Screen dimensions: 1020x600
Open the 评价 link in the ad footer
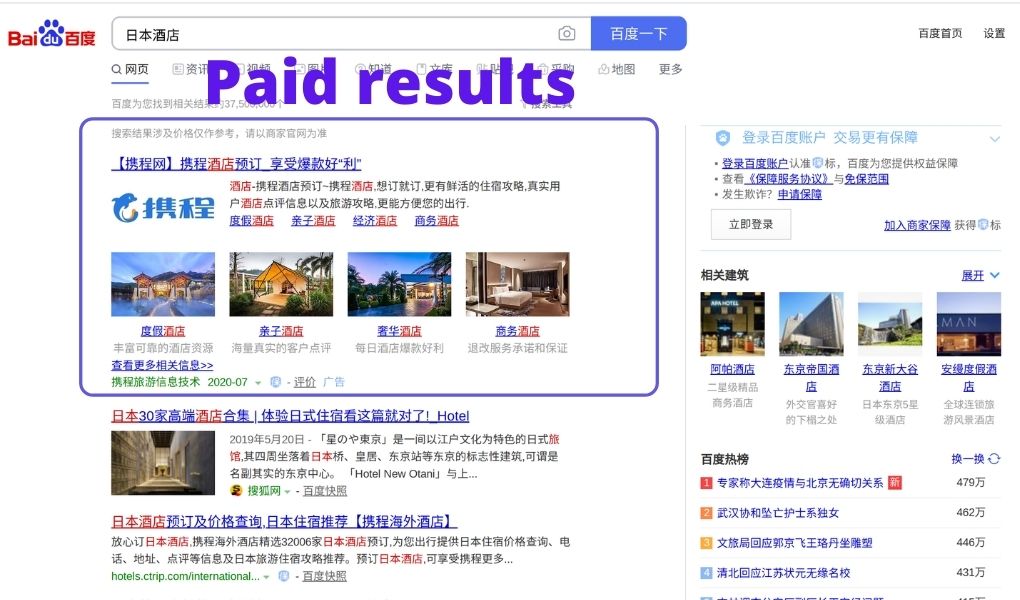pyautogui.click(x=304, y=382)
